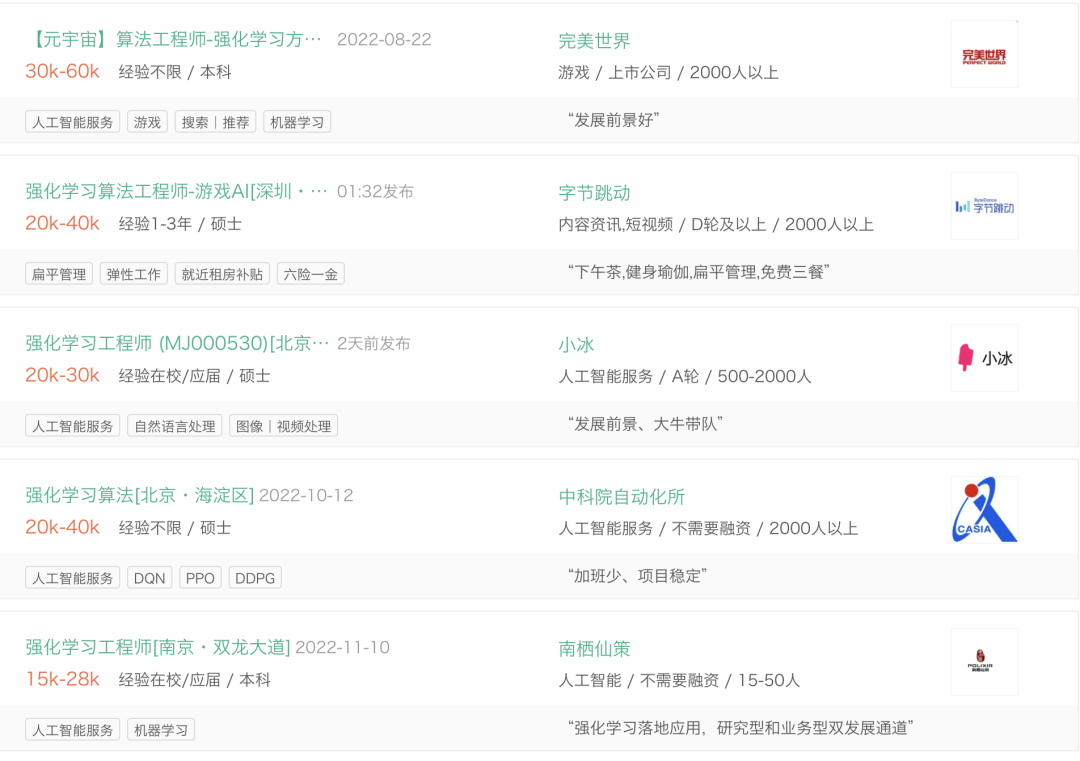Click the 2022-08-22 posting date
The height and width of the screenshot is (761, 1080).
click(384, 39)
